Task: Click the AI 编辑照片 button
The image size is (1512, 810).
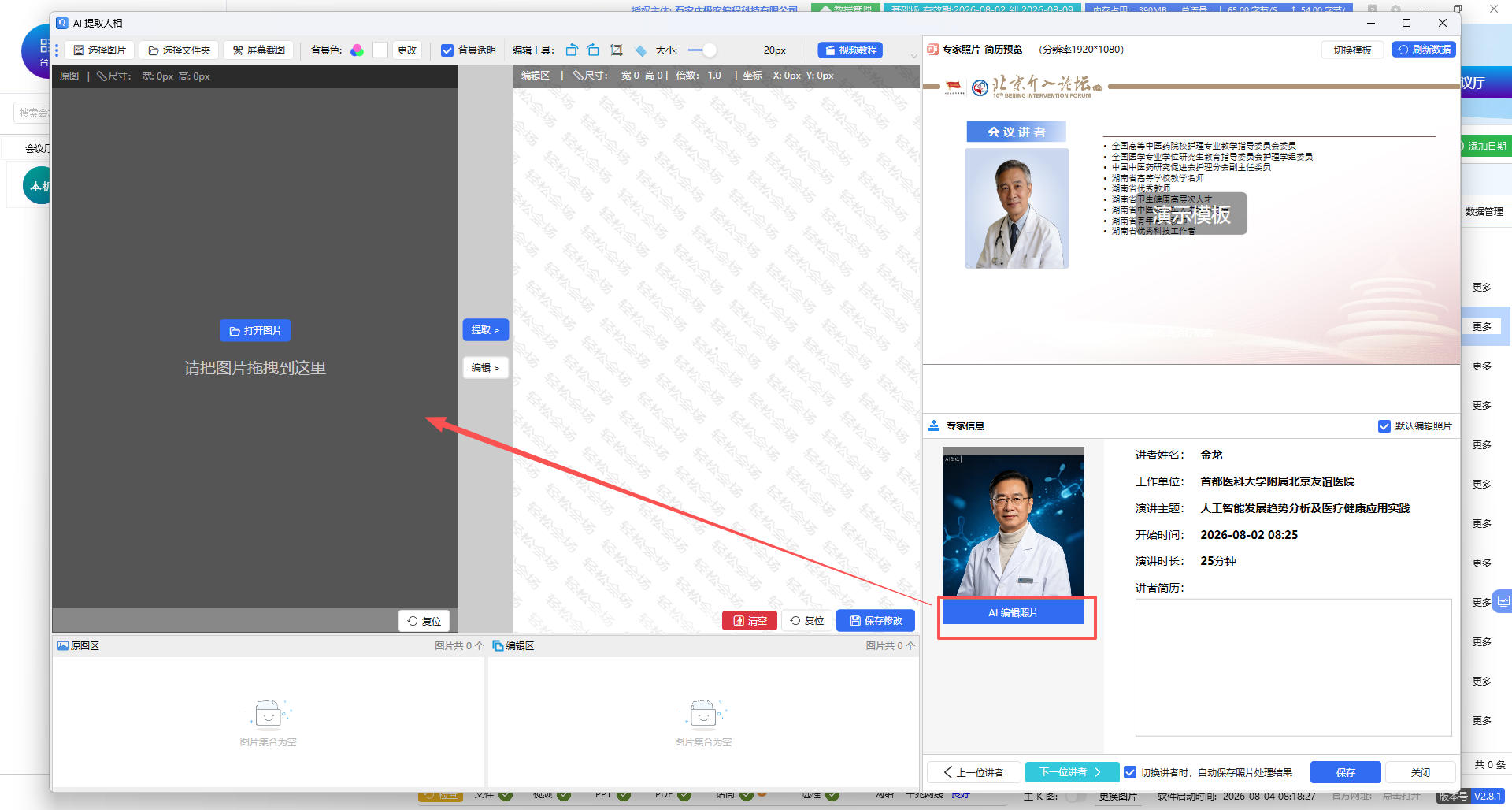Action: click(1013, 612)
